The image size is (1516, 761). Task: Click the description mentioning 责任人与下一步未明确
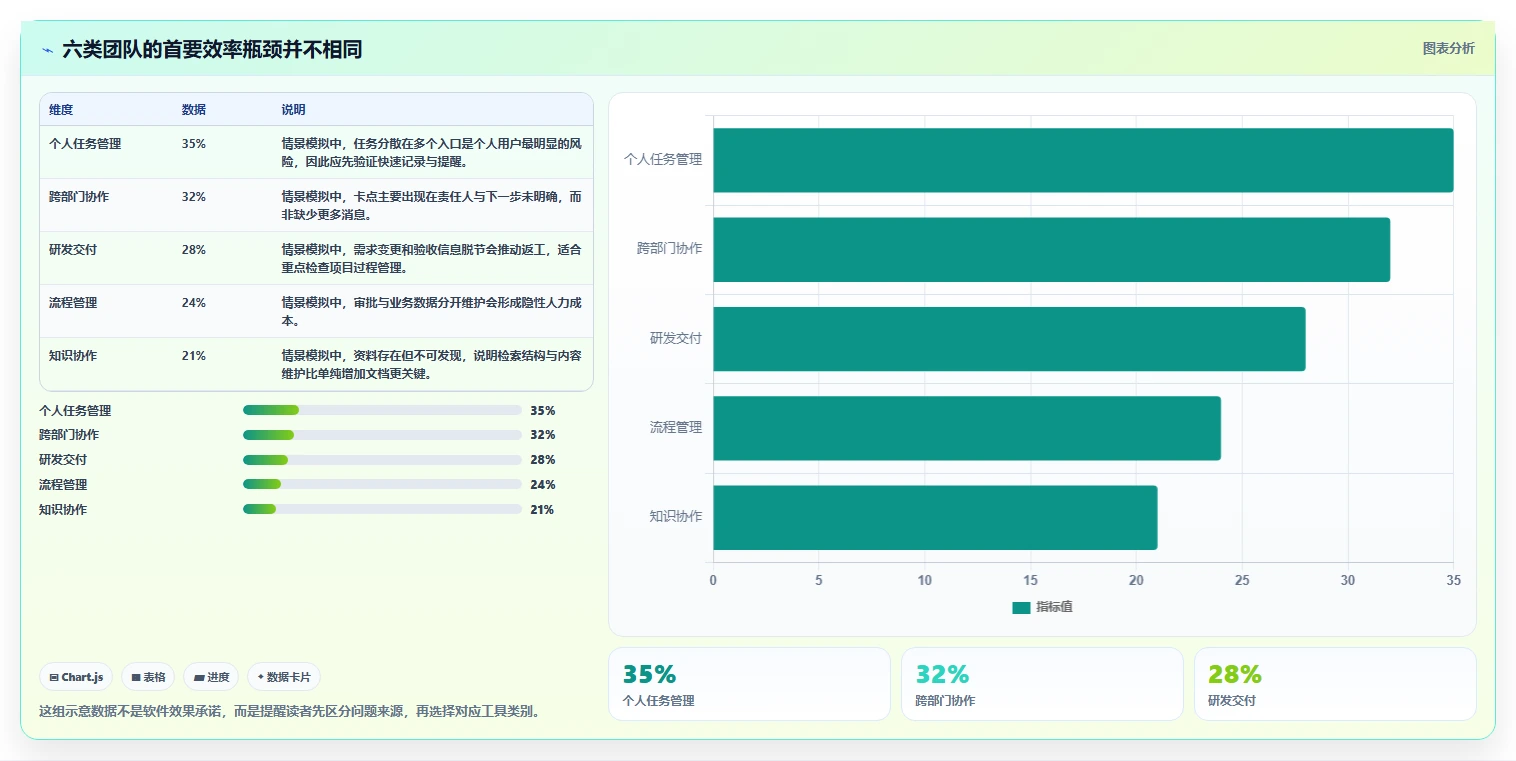431,205
